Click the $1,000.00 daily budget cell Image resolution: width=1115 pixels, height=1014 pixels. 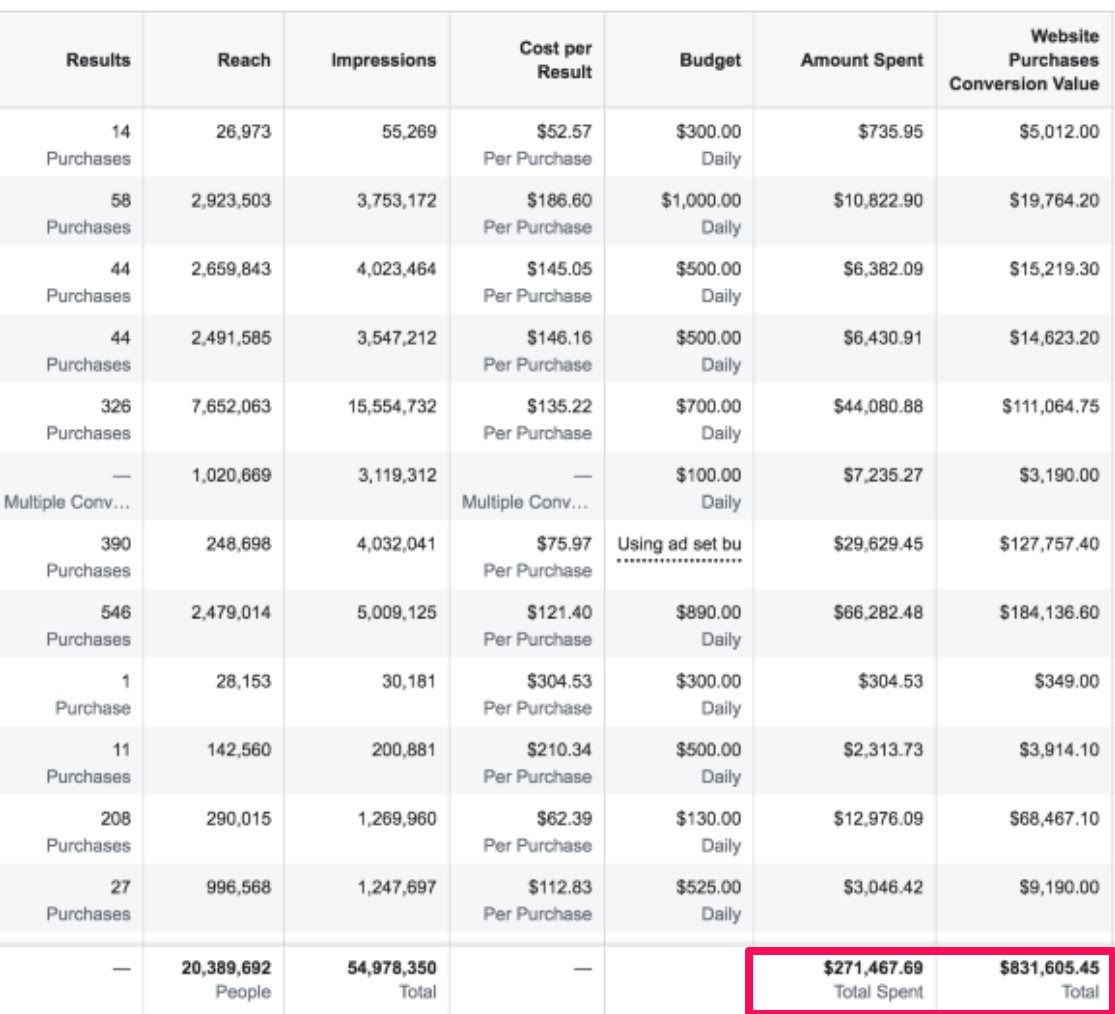coord(700,201)
